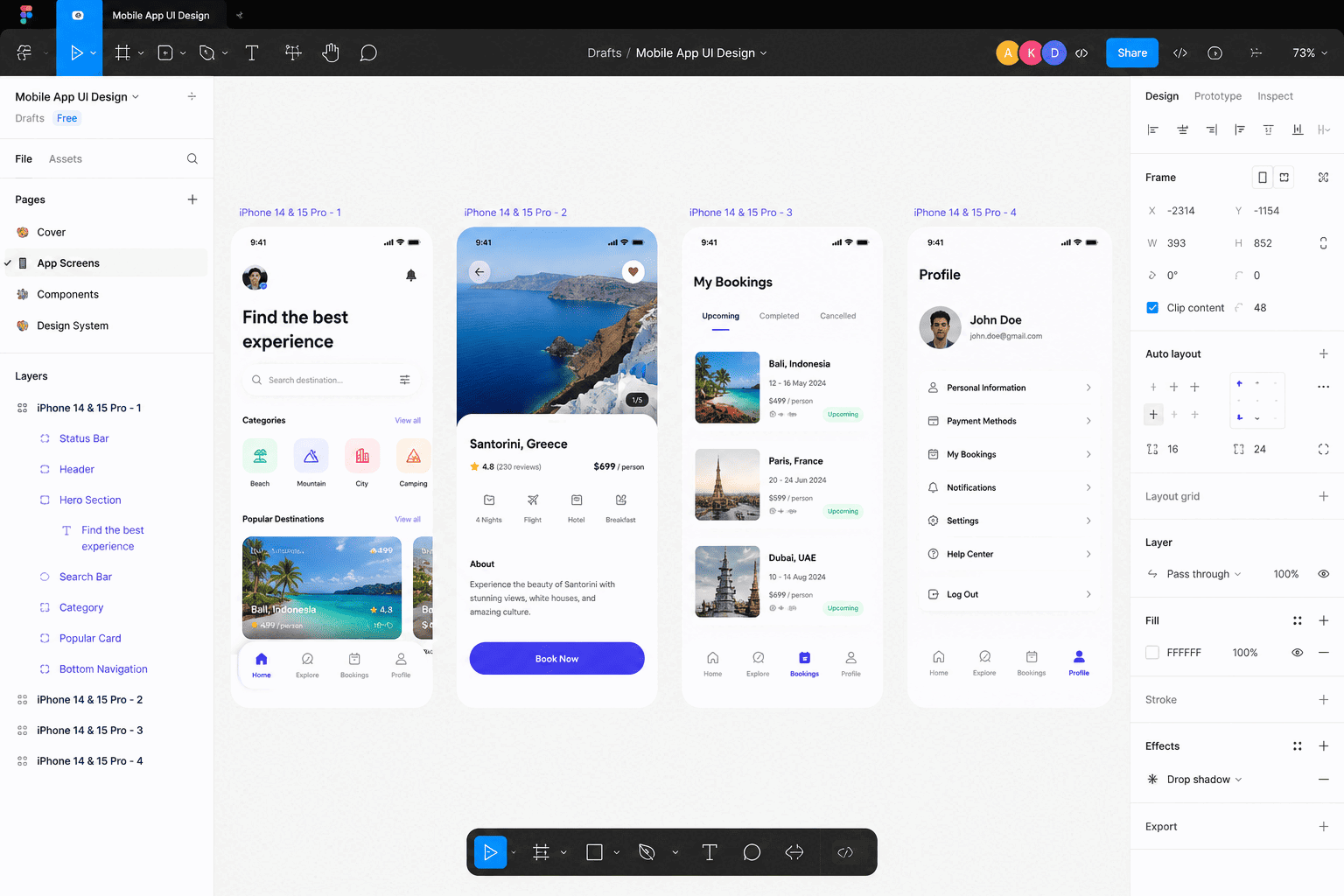1344x896 pixels.
Task: Toggle independent padding icon in Auto layout
Action: click(x=1323, y=450)
